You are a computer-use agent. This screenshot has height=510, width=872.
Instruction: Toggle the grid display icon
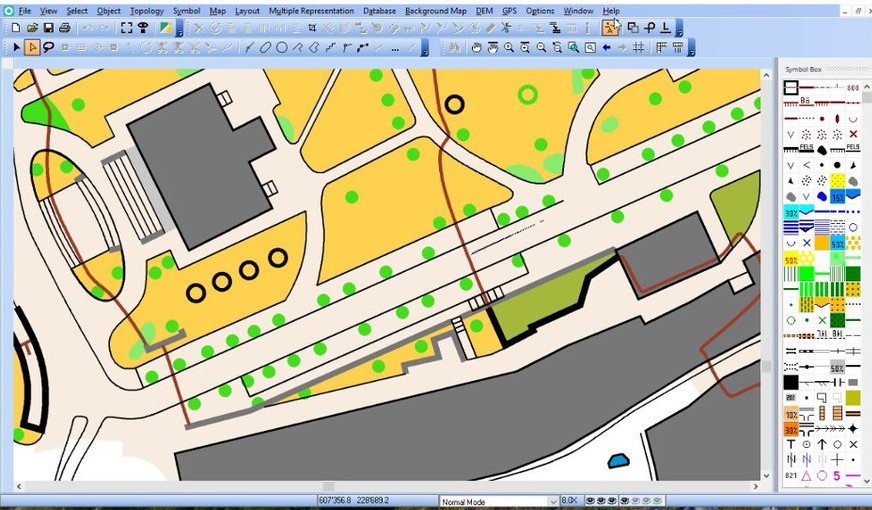coord(638,47)
